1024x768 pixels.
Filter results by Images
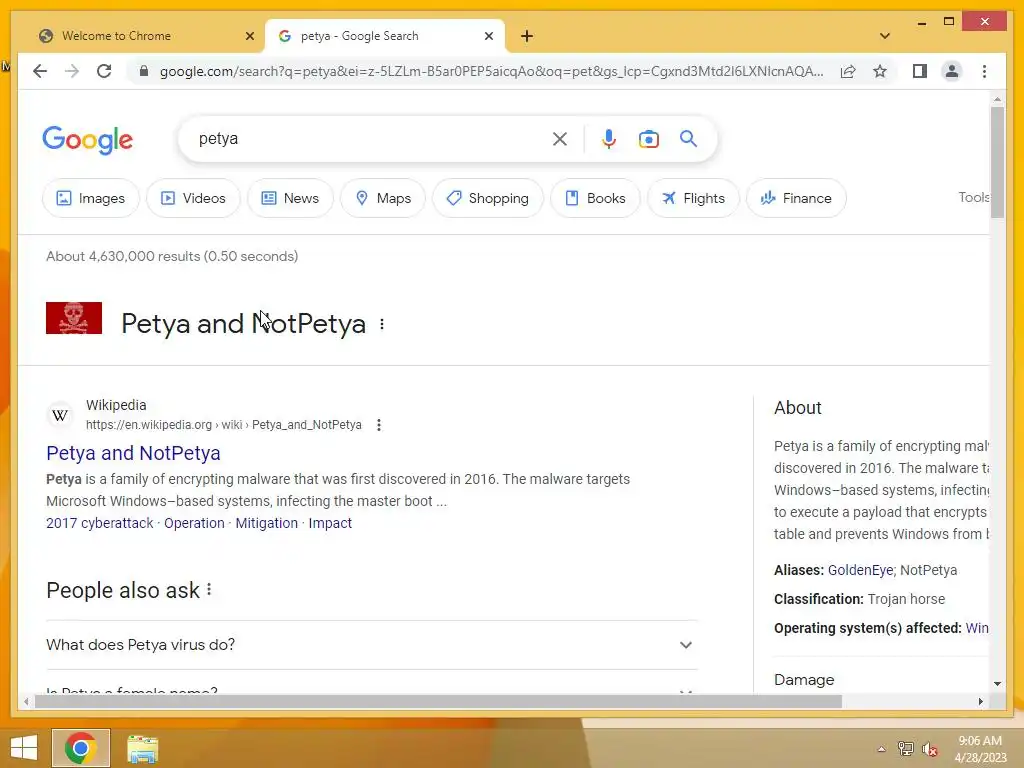point(91,198)
